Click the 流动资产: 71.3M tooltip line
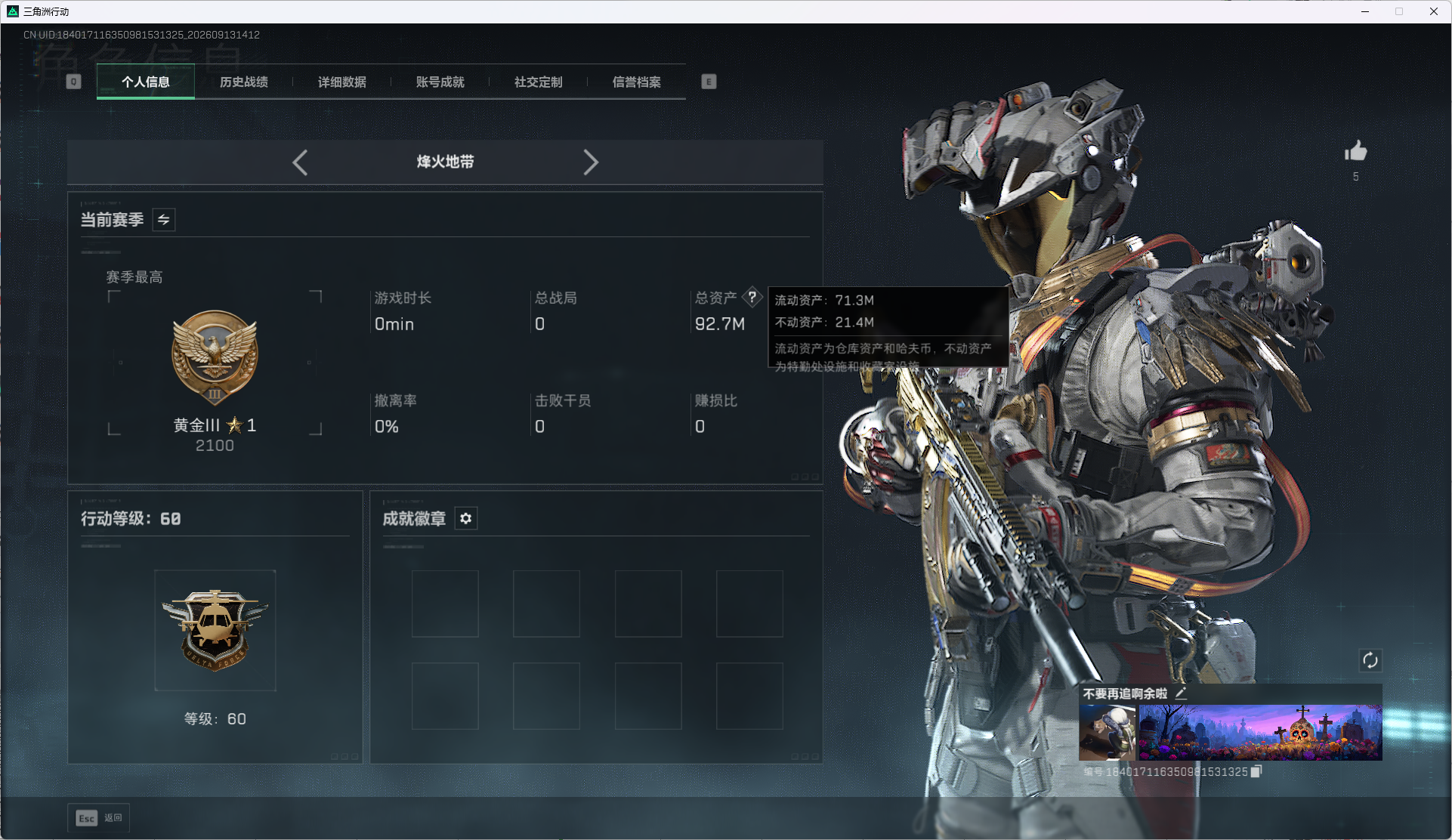The image size is (1452, 840). click(824, 300)
